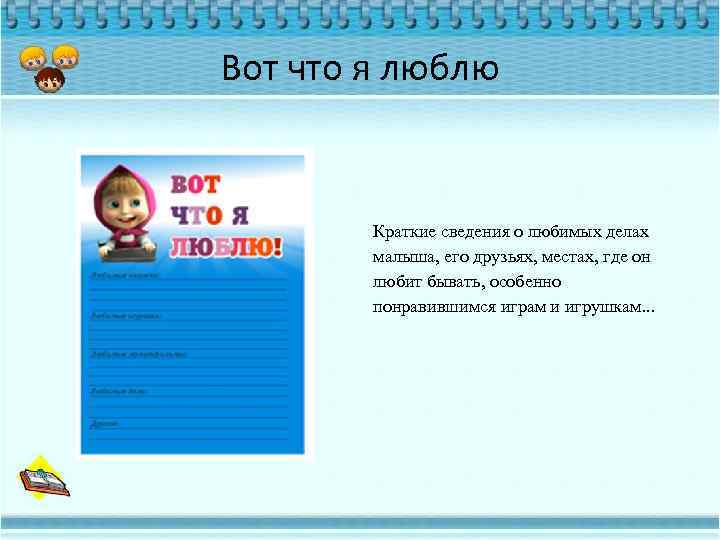The image size is (720, 540).
Task: Click the text line 'любит бывать, особенно'
Action: tap(467, 281)
